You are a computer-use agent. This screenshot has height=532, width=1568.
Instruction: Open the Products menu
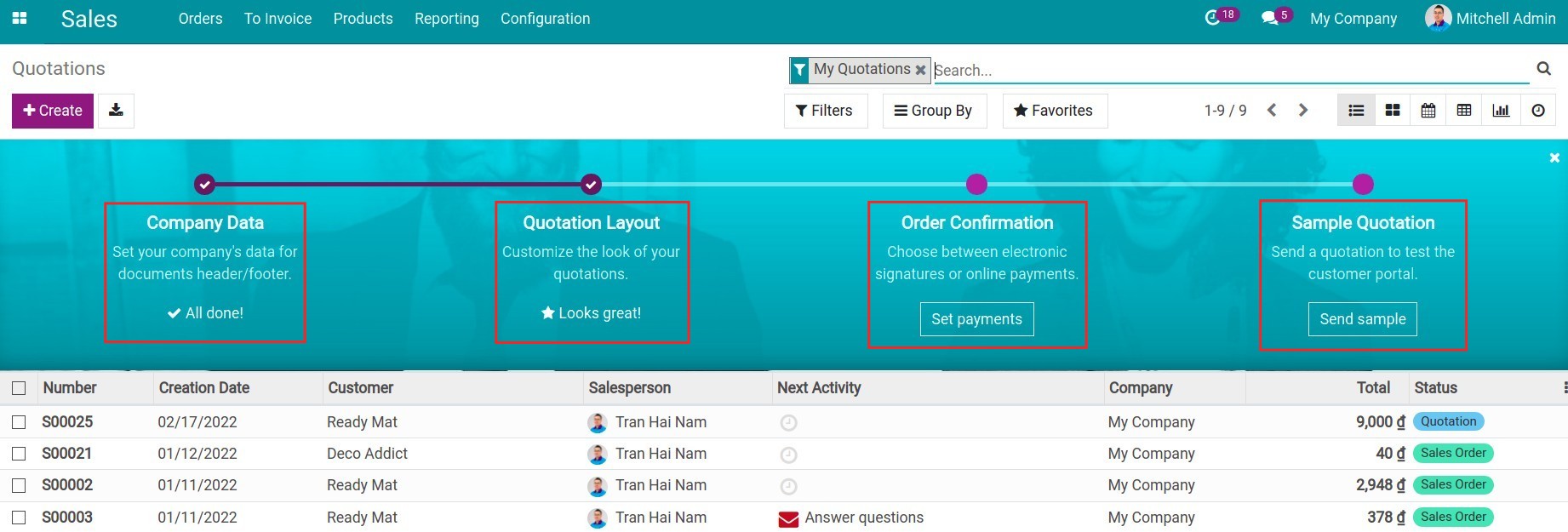point(363,19)
